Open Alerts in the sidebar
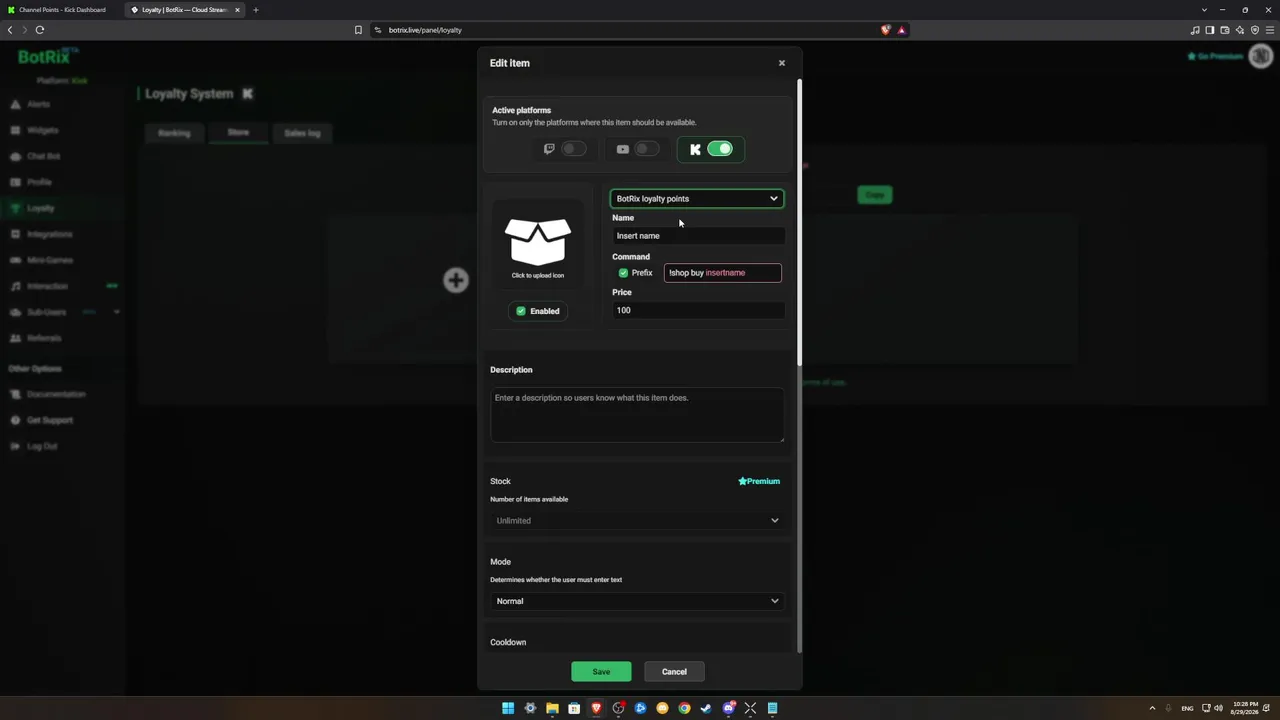 click(38, 104)
